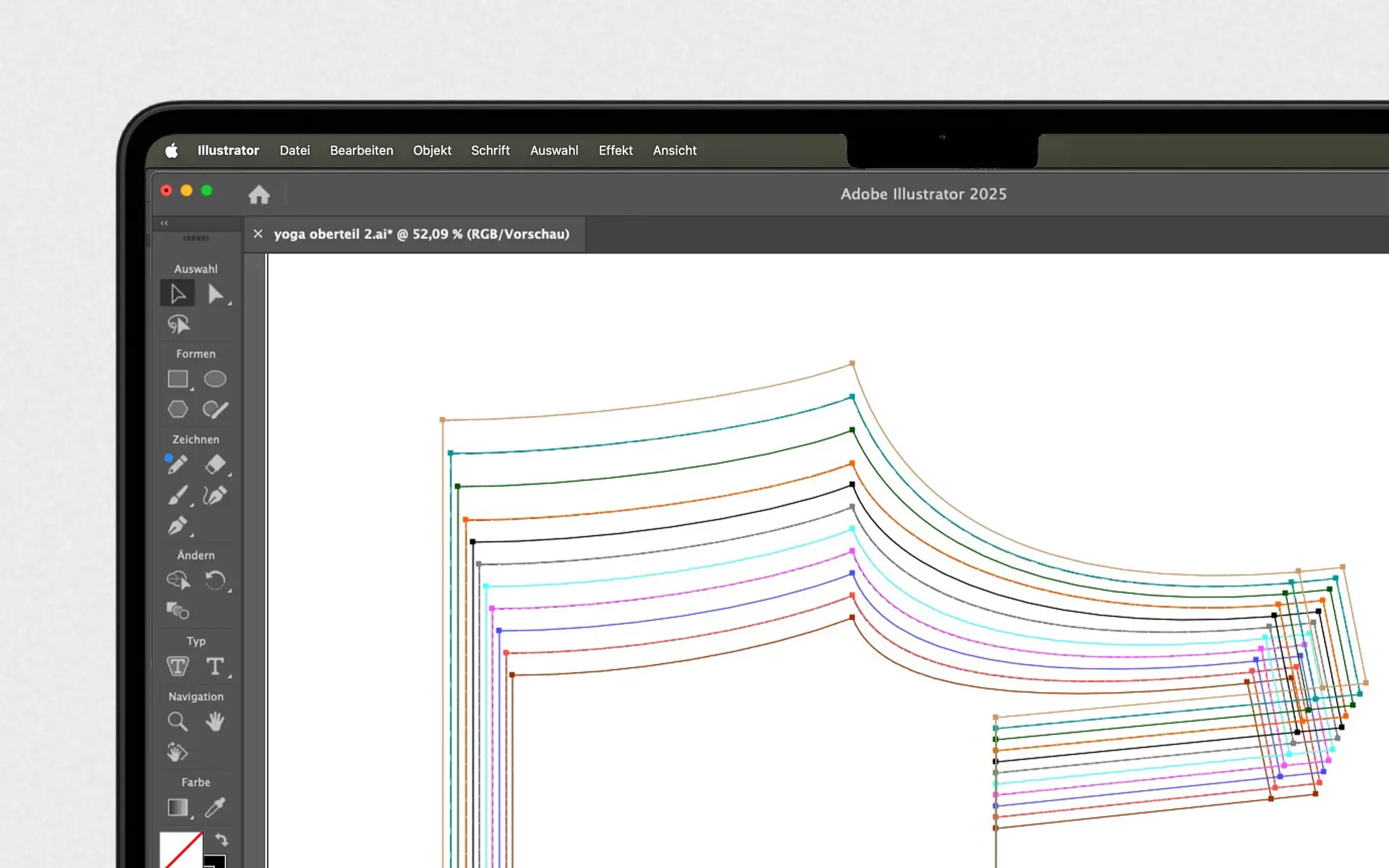Select the Rotate tool
The image size is (1389, 868).
pyautogui.click(x=215, y=580)
